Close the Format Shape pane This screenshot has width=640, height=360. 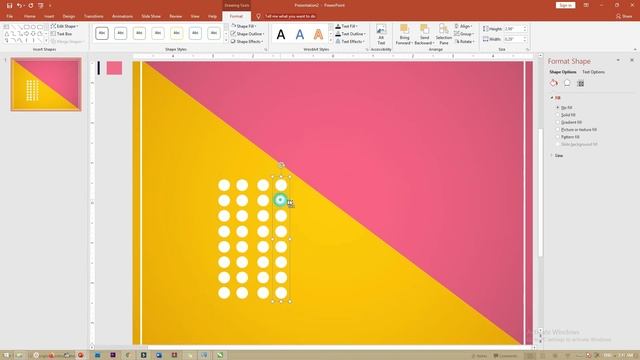[632, 60]
